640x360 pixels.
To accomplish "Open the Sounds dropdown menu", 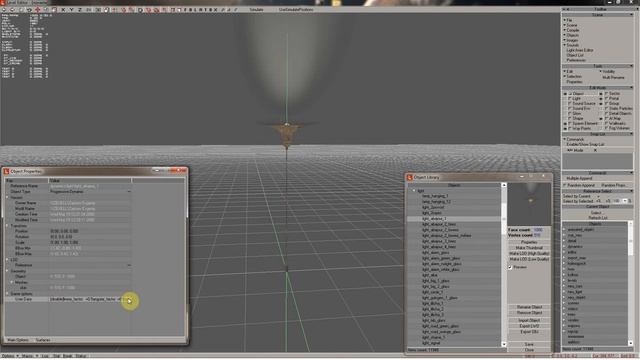I will click(x=571, y=45).
